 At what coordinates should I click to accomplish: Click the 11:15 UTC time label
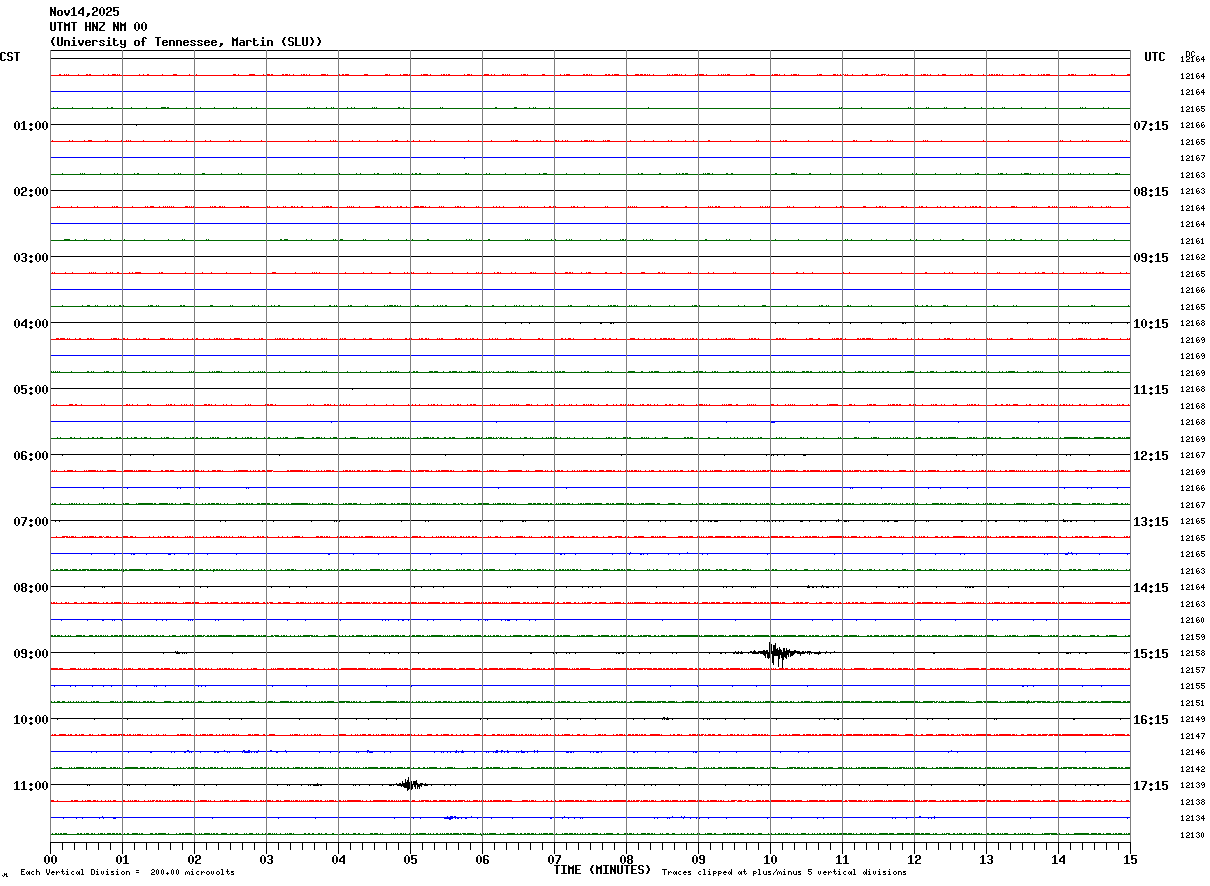click(1150, 389)
